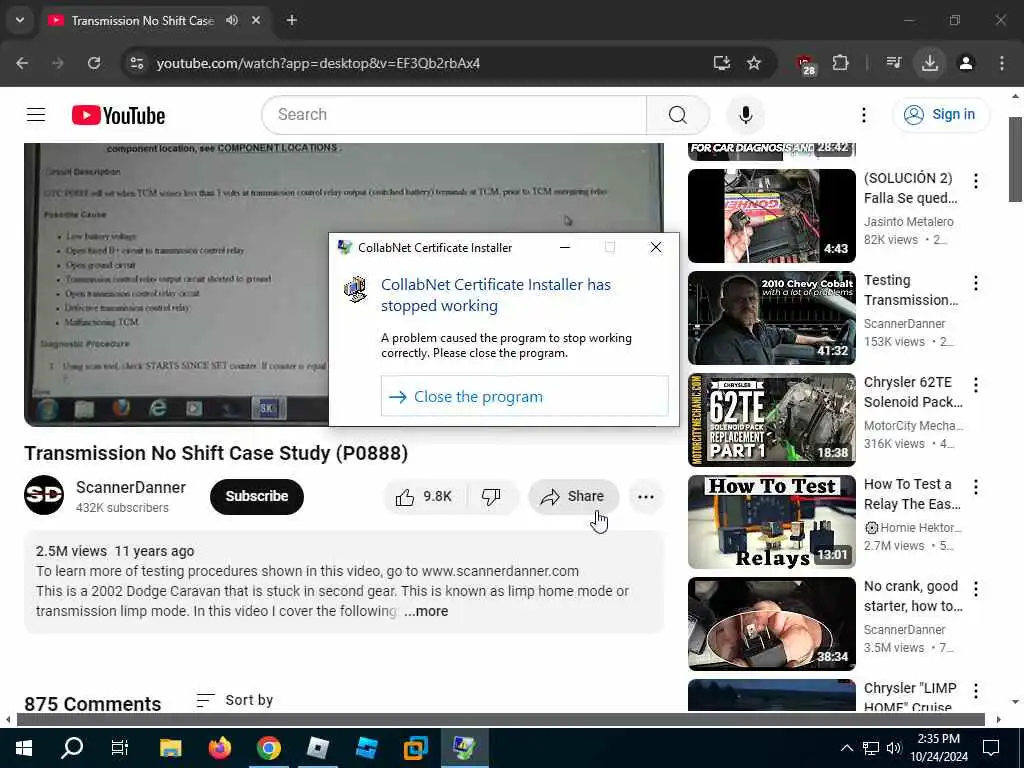Click the YouTube search magnifier button
This screenshot has width=1024, height=768.
coord(678,115)
